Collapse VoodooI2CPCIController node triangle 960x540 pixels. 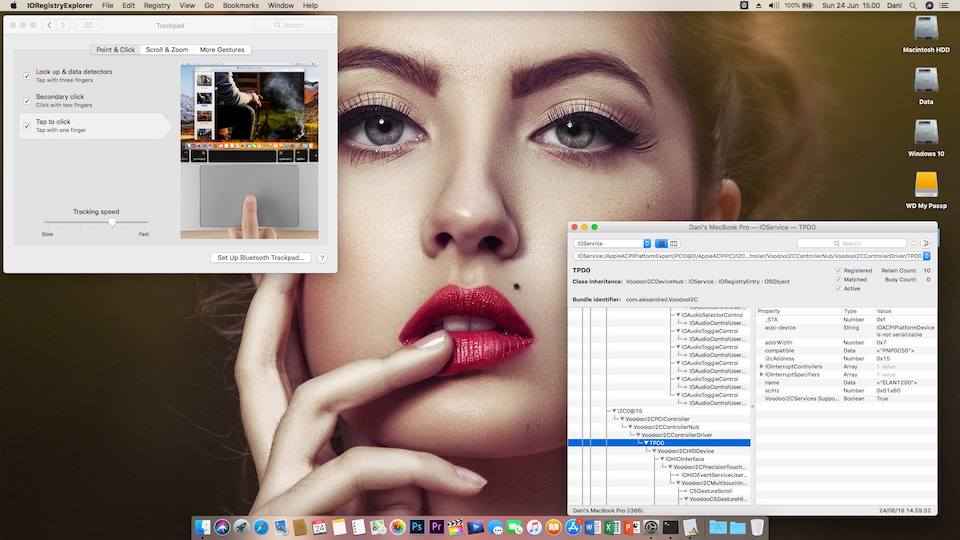click(x=622, y=419)
